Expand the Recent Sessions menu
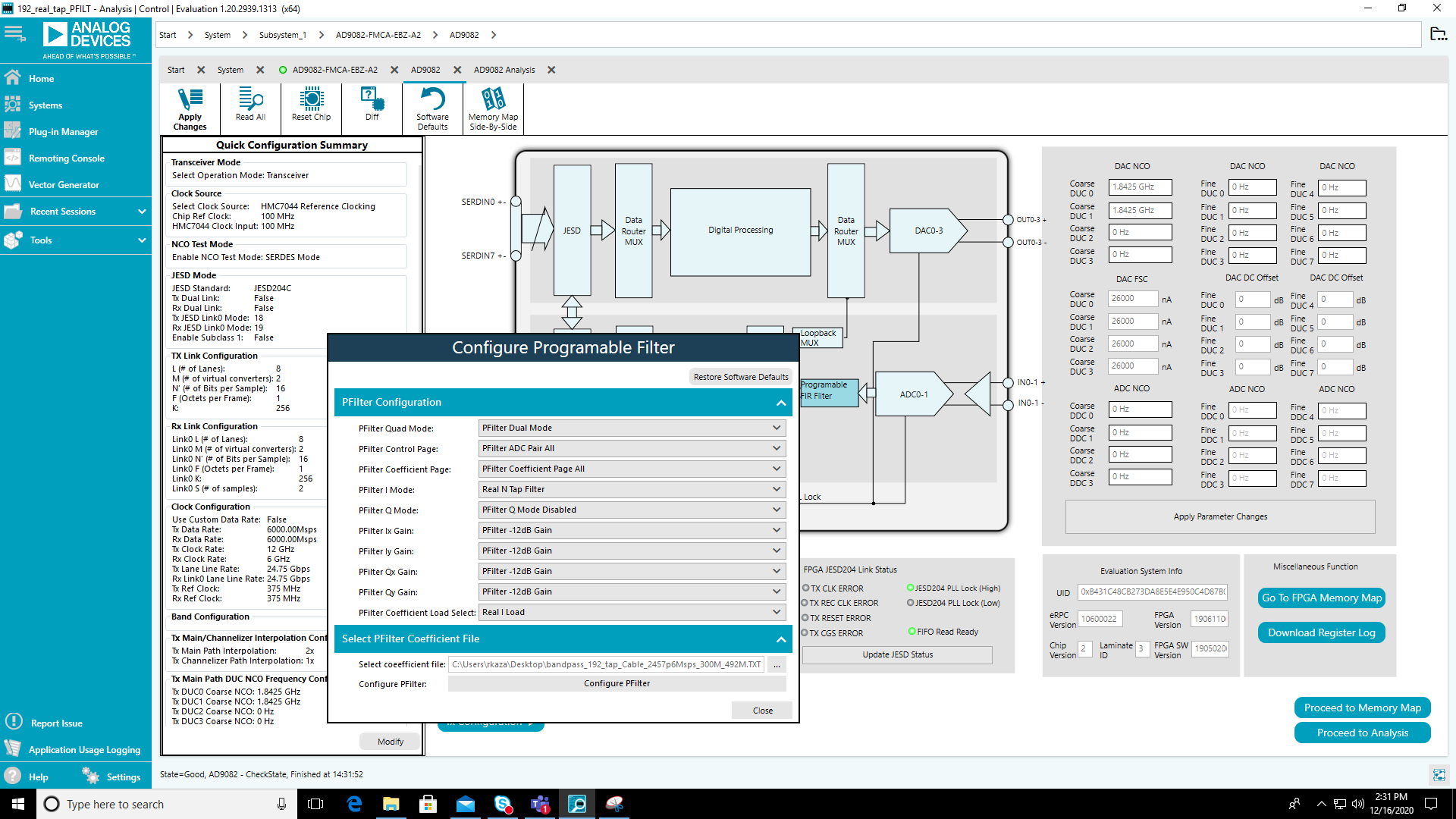 click(x=76, y=212)
